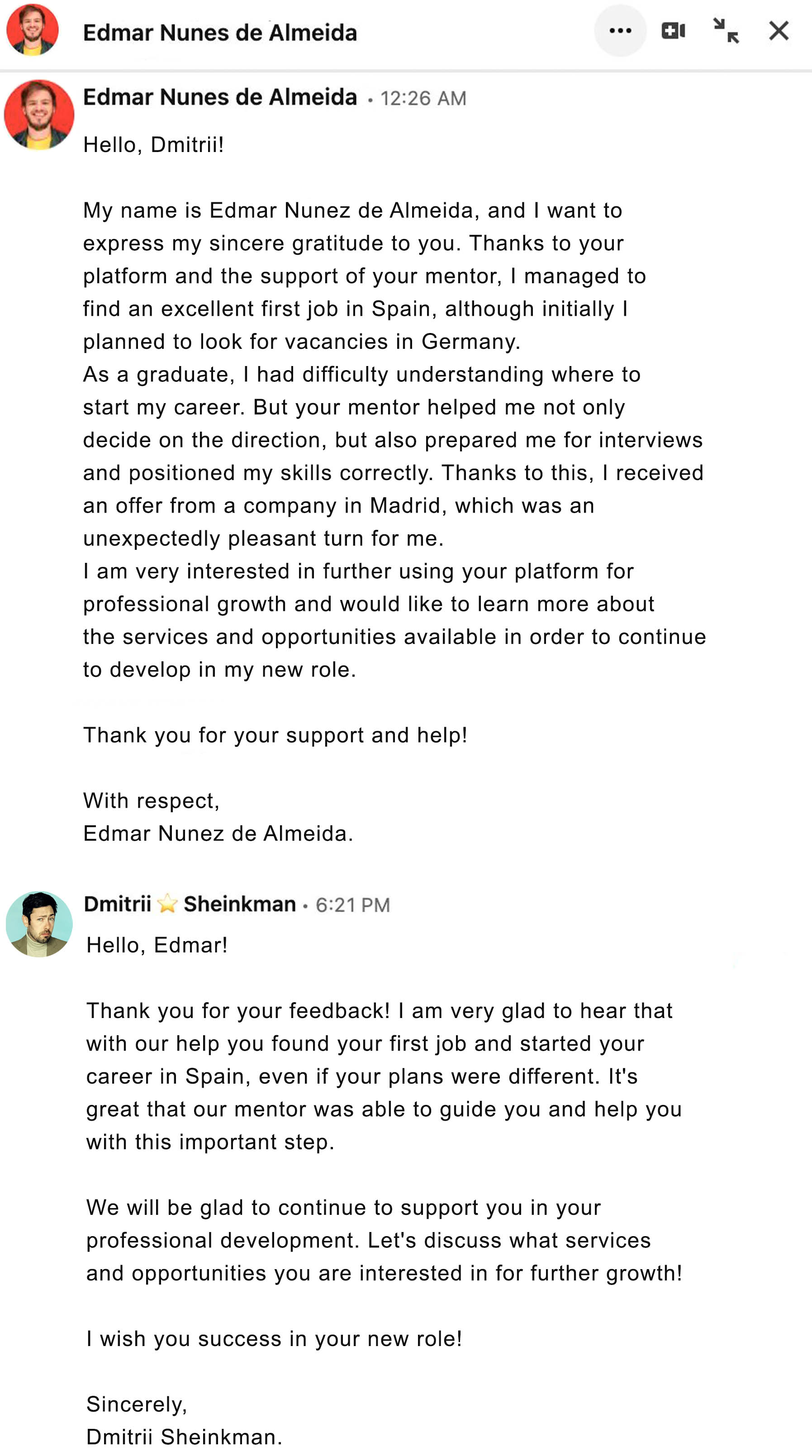Close the chat with the X button

coord(778,30)
